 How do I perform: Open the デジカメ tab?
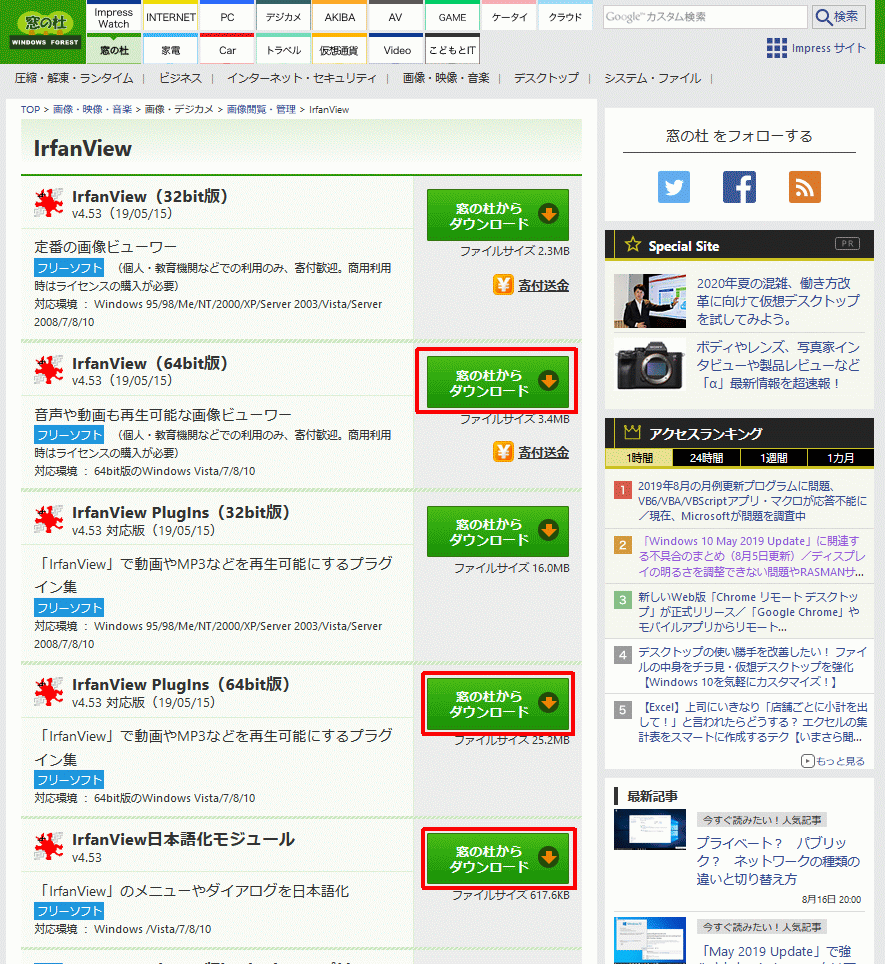283,17
